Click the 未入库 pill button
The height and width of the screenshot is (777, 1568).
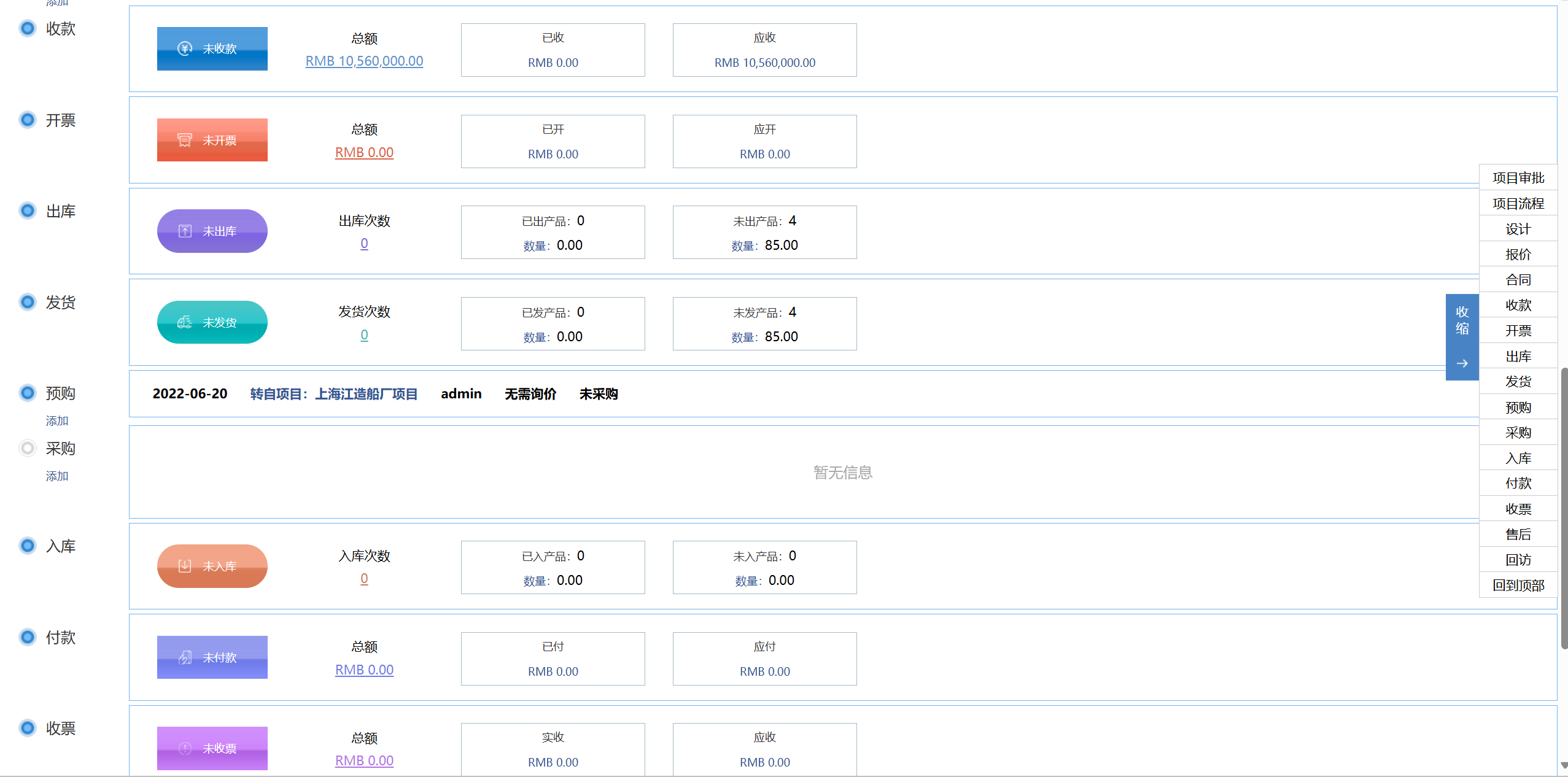(212, 566)
